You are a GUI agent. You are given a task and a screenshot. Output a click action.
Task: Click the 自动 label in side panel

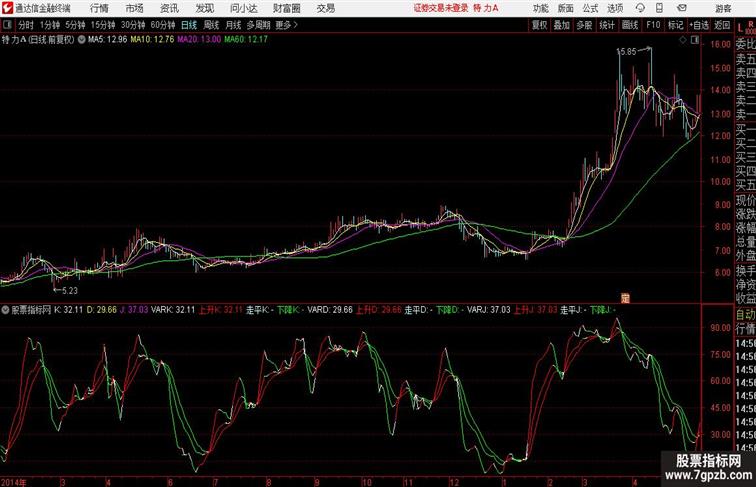(x=745, y=315)
